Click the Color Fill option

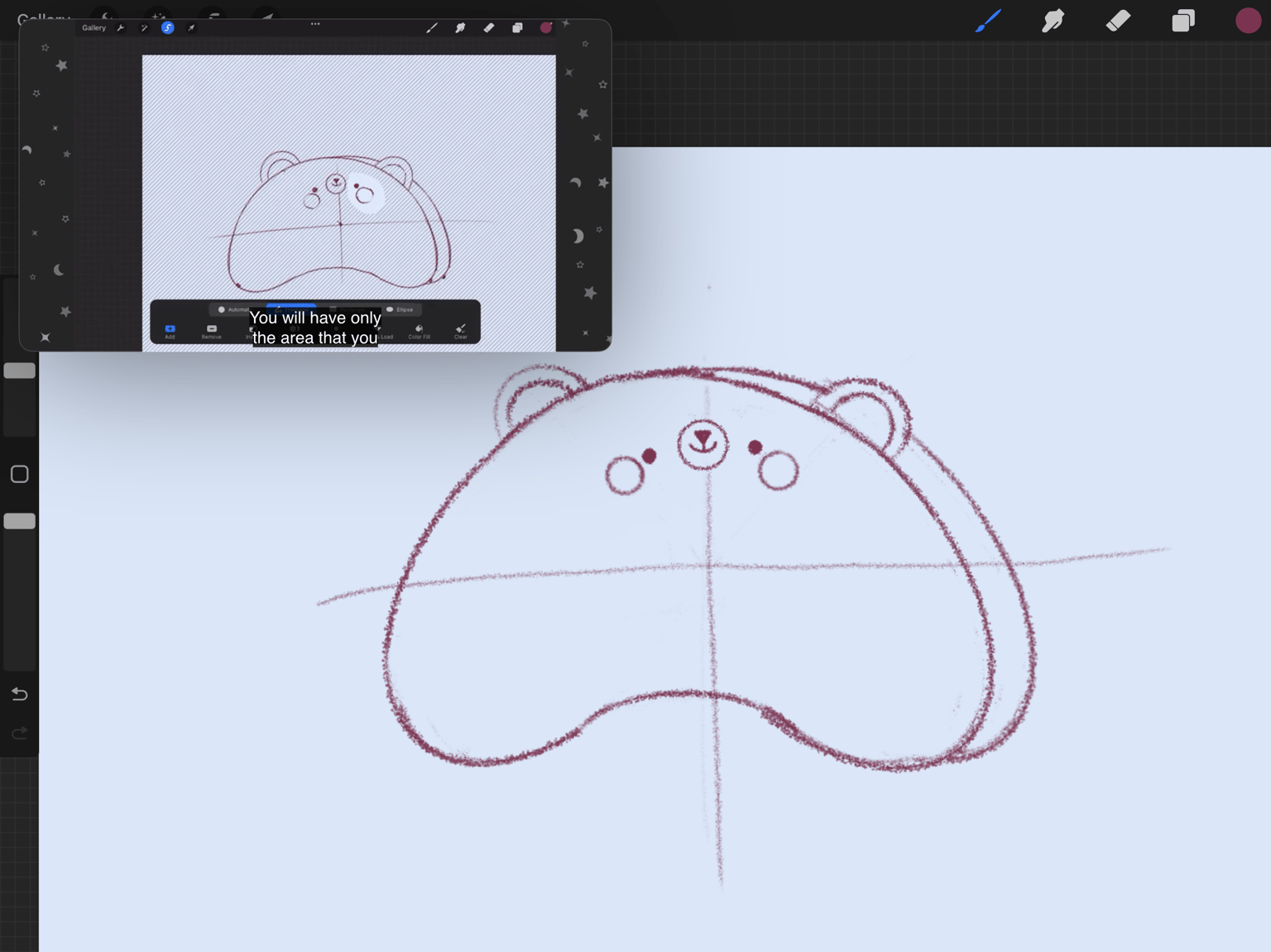(419, 332)
